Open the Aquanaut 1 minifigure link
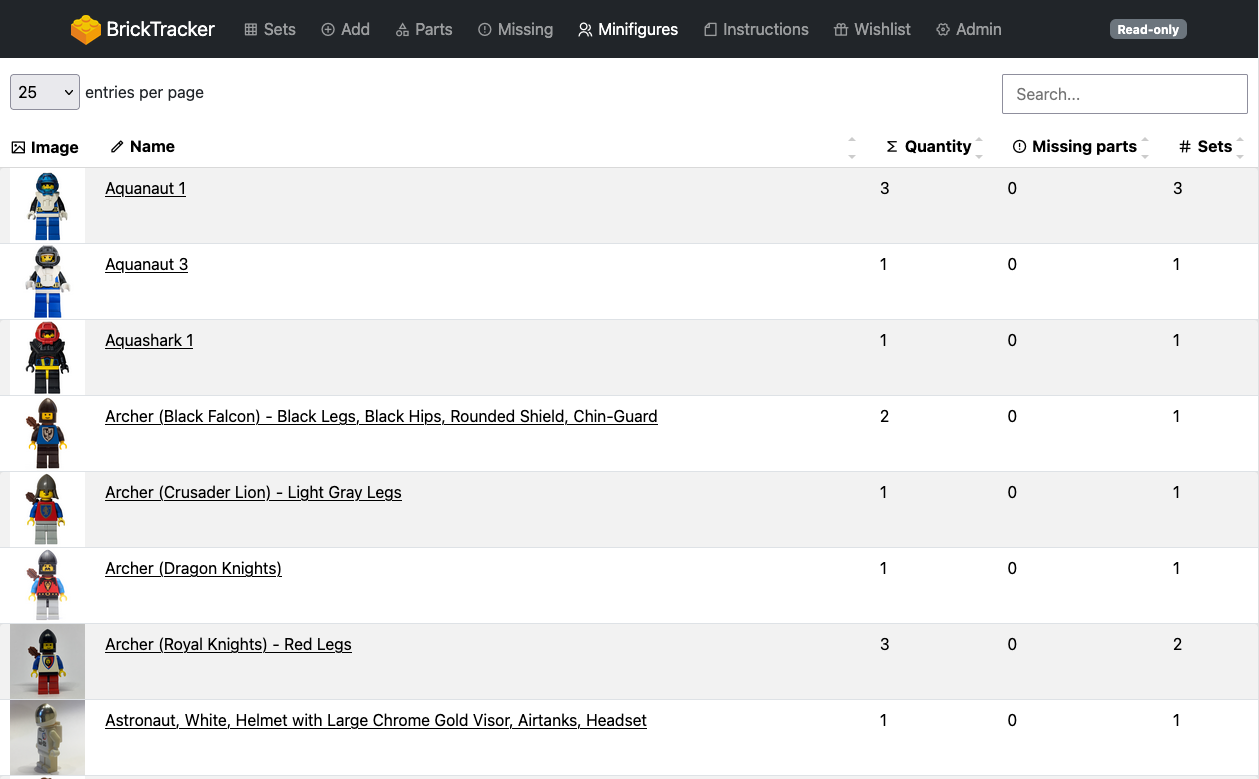Viewport: 1259px width, 779px height. point(145,188)
